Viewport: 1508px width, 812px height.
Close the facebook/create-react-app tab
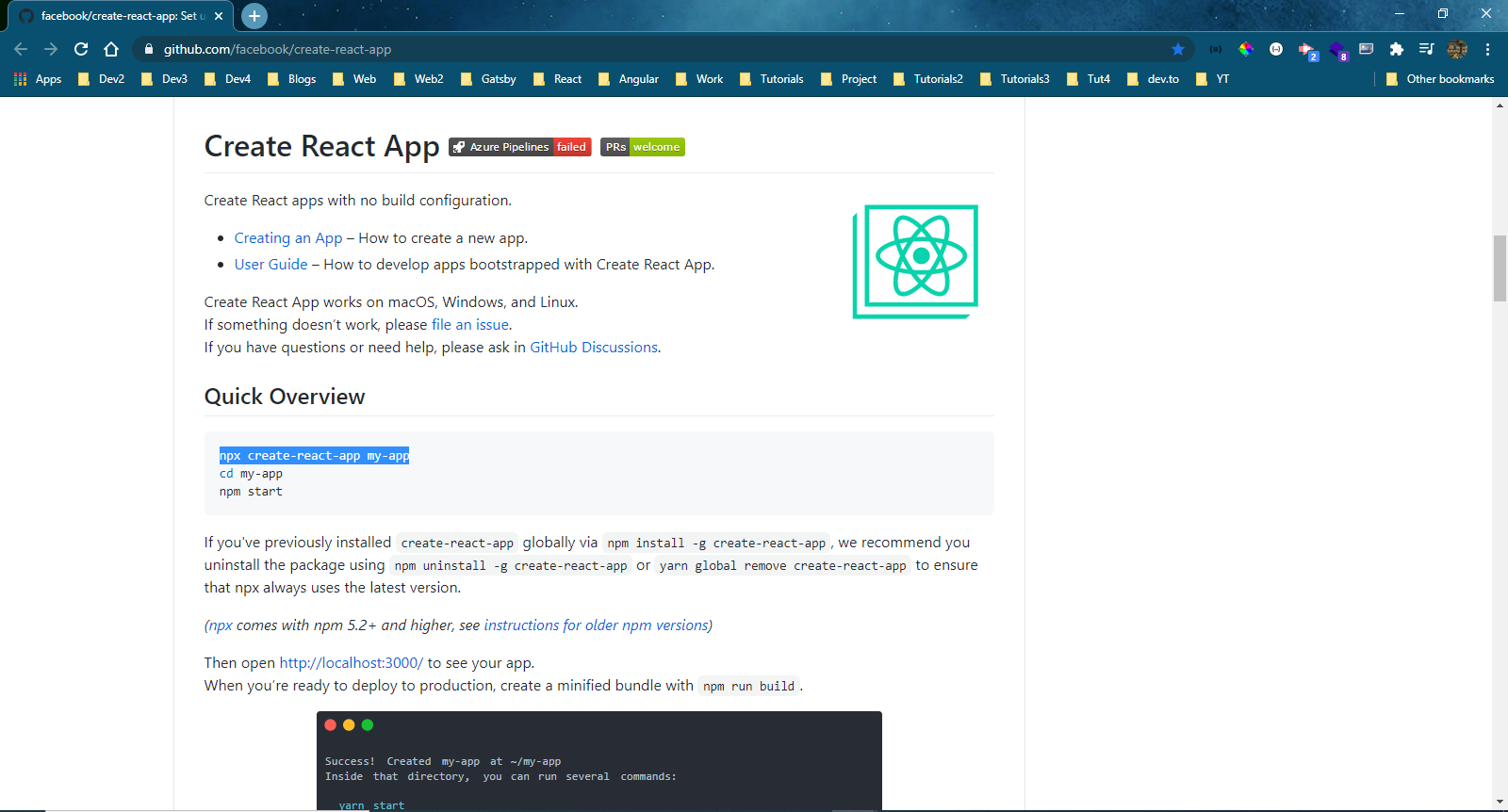219,16
